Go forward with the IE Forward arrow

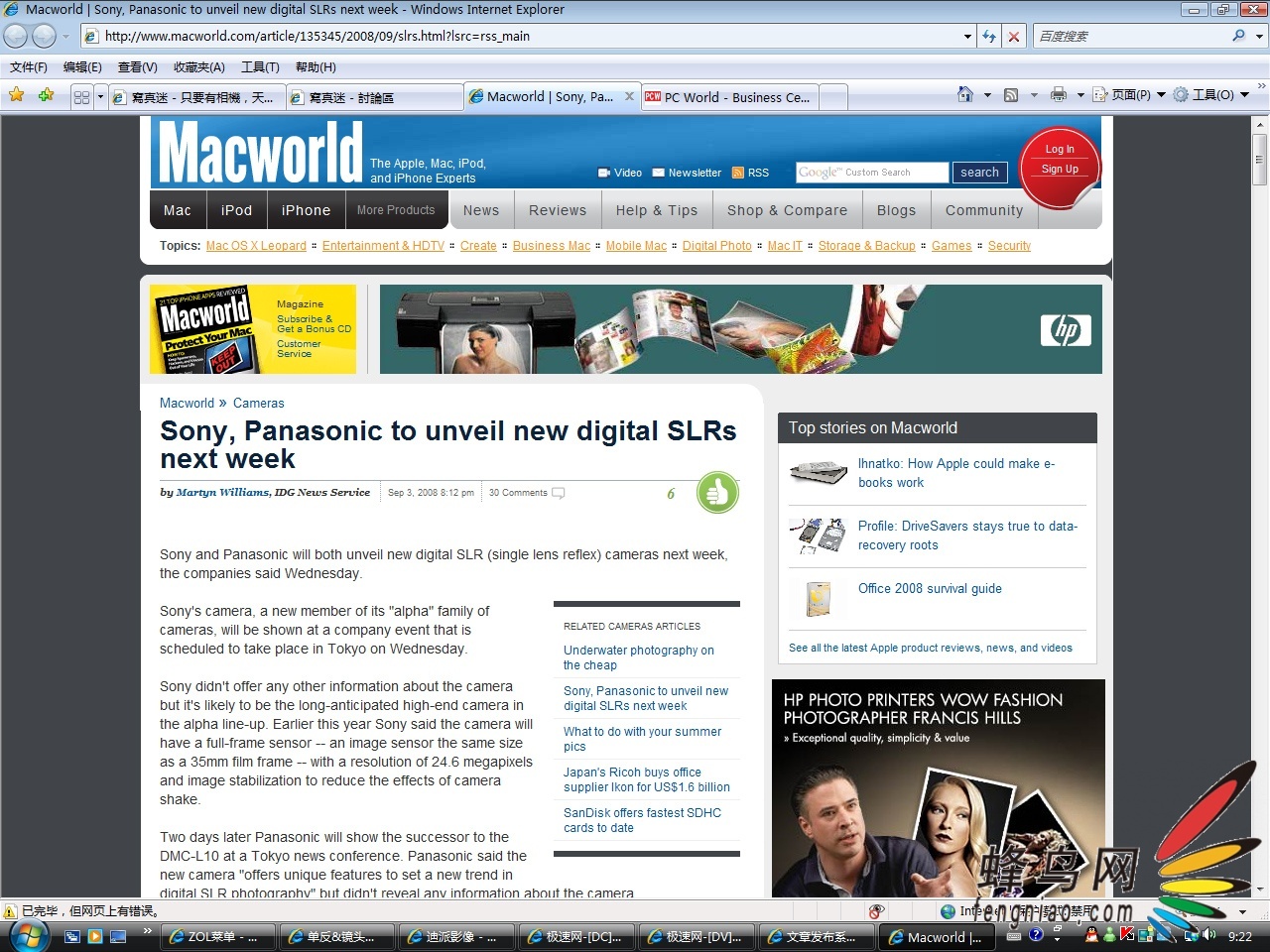pyautogui.click(x=45, y=36)
